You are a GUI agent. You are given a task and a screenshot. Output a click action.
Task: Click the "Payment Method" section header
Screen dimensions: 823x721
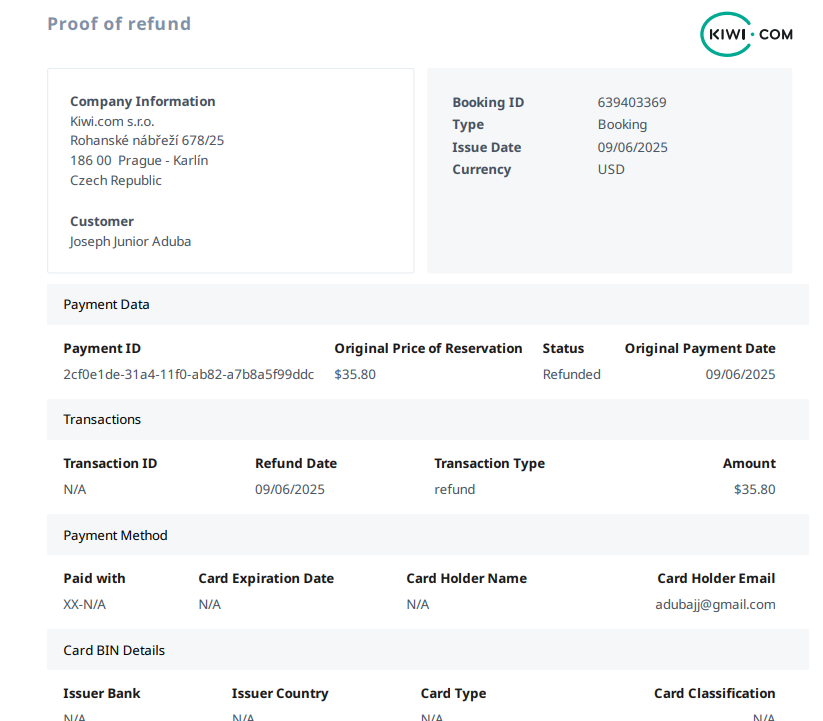428,535
